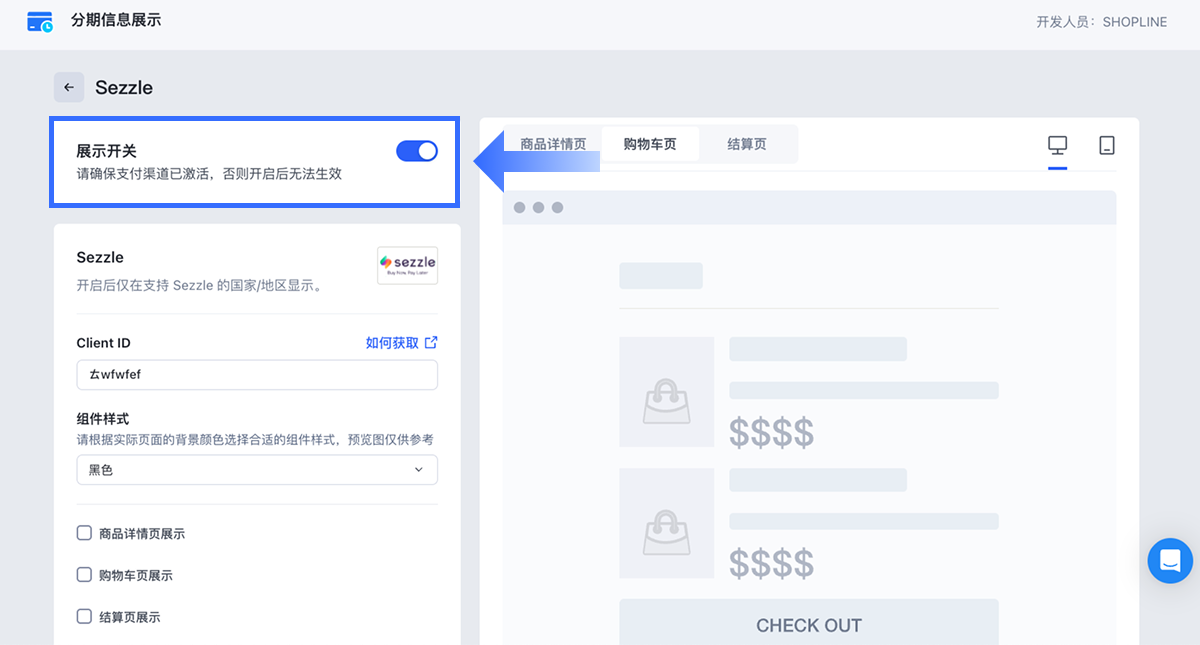Screen dimensions: 1200x645
Task: Click the external link icon beside 如何获取
Action: (431, 342)
